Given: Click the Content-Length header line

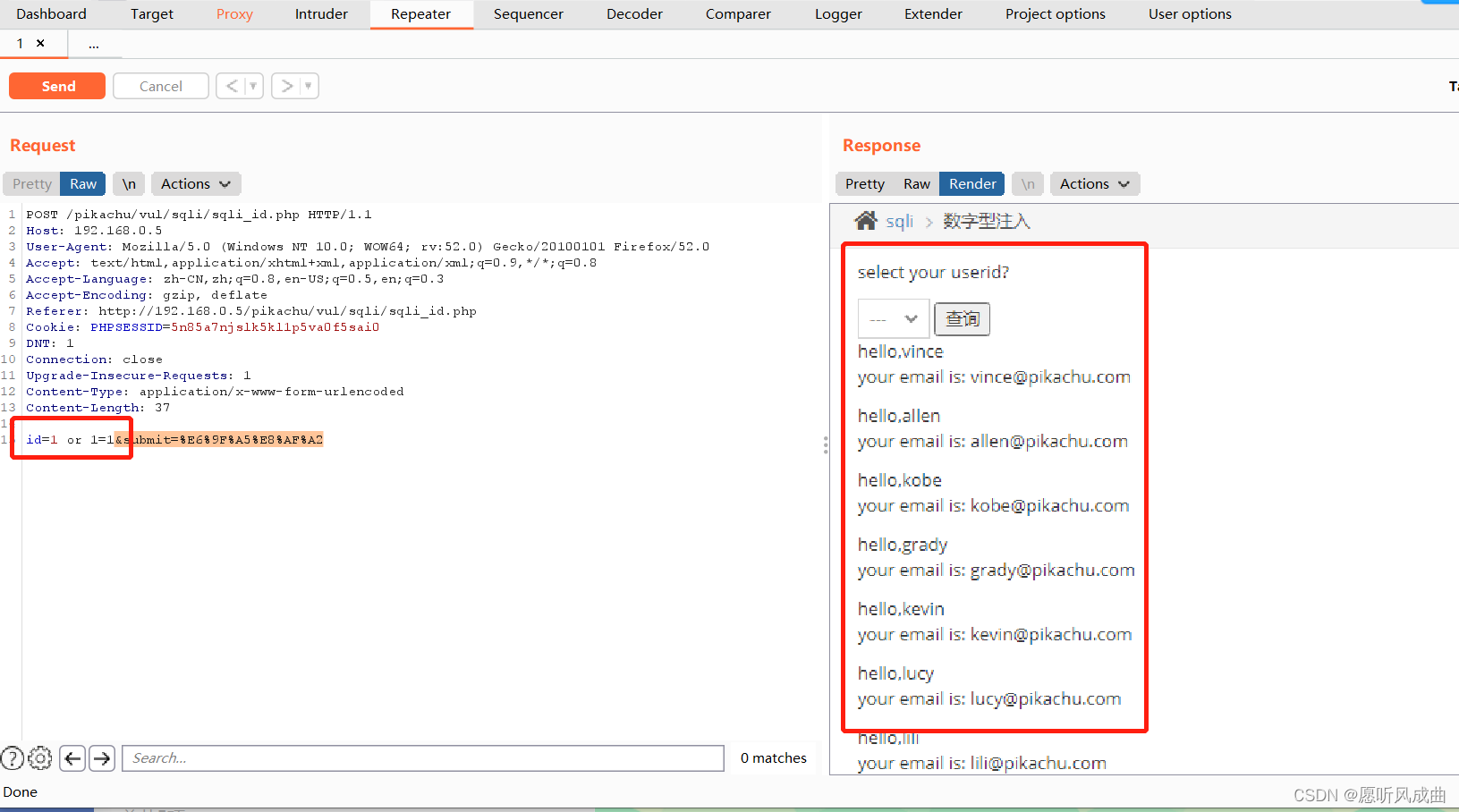Looking at the screenshot, I should [98, 408].
